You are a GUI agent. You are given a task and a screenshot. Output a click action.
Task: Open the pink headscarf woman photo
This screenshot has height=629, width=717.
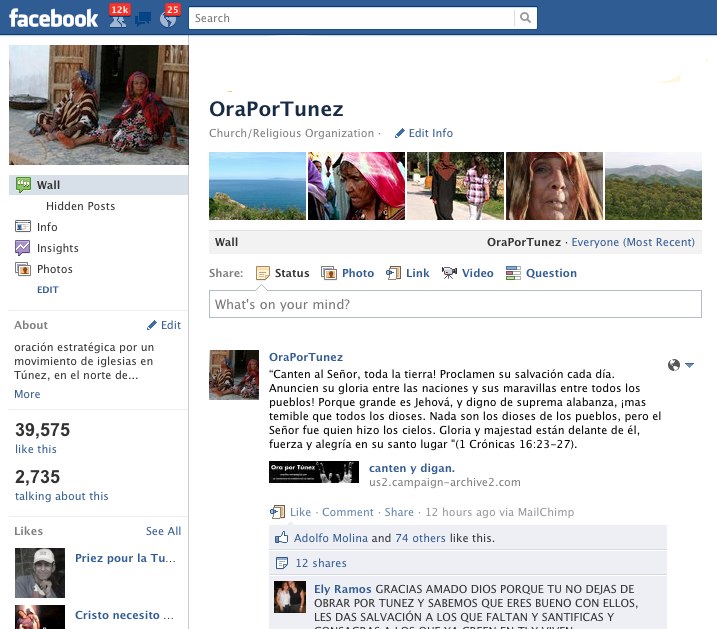point(356,186)
